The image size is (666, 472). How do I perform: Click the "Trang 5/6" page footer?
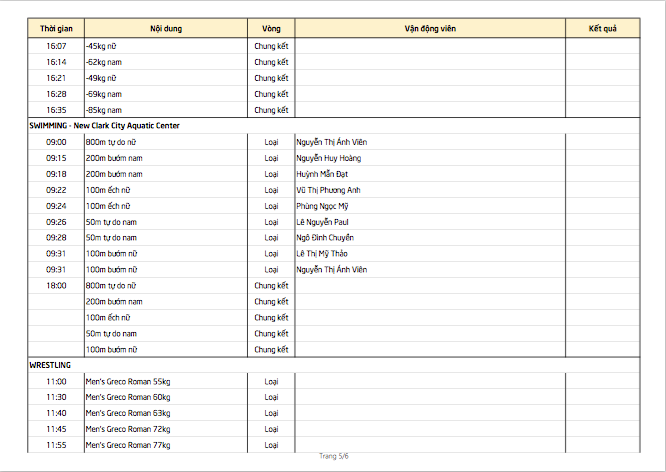coord(333,457)
